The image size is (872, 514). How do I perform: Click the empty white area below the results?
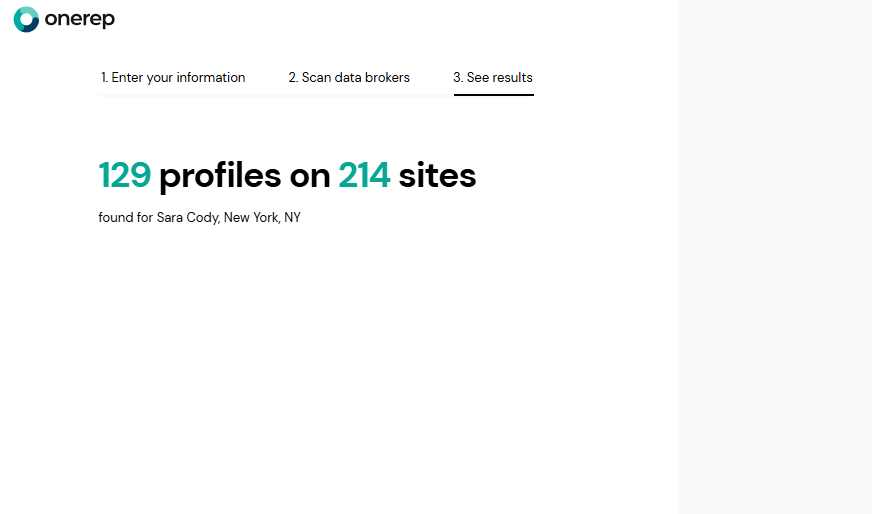340,370
